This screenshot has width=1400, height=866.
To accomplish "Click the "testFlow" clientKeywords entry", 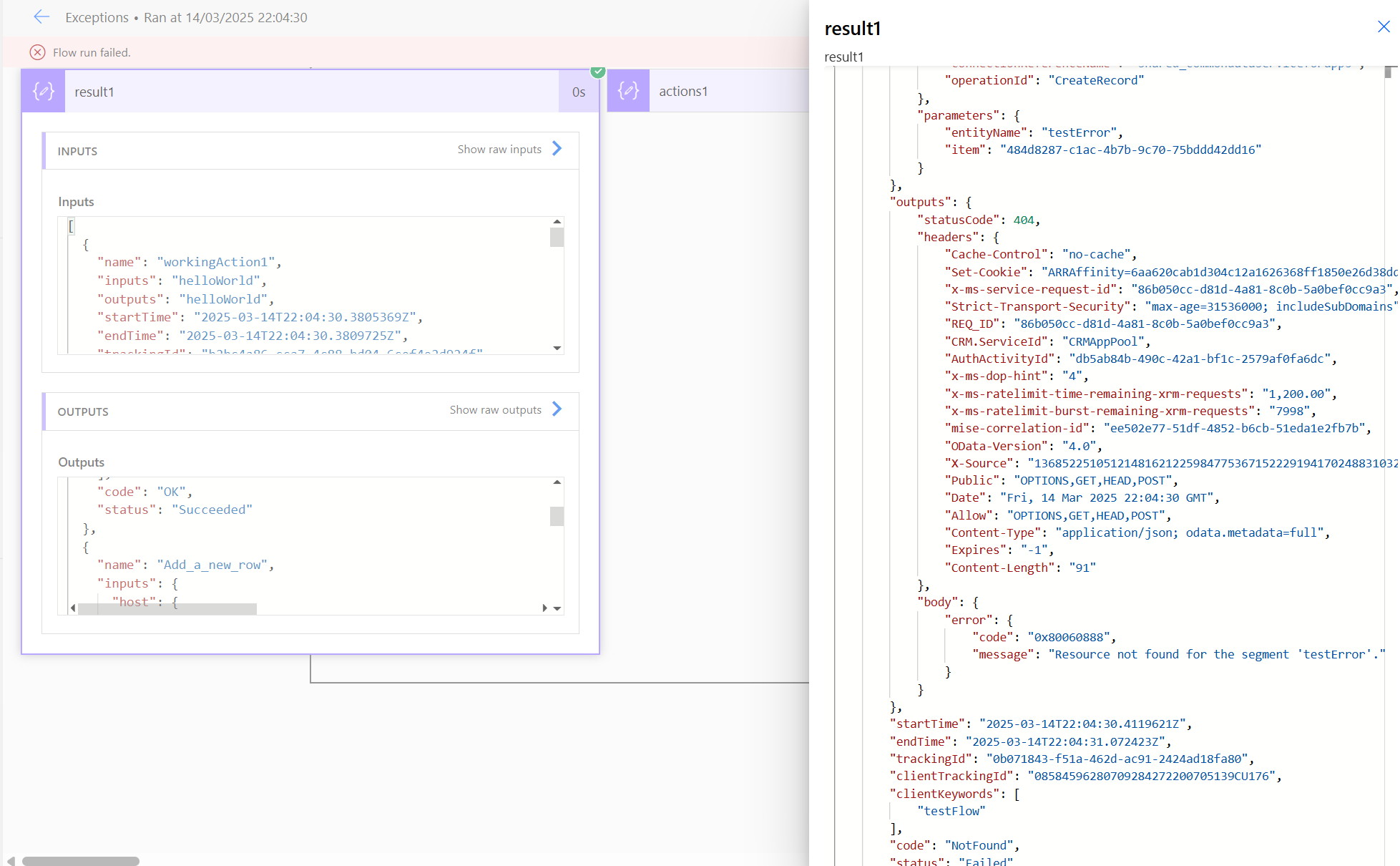I will point(951,811).
